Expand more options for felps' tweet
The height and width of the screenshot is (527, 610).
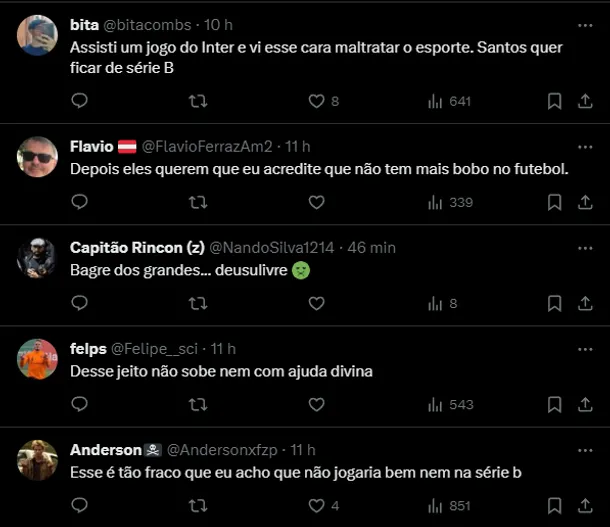[x=585, y=348]
